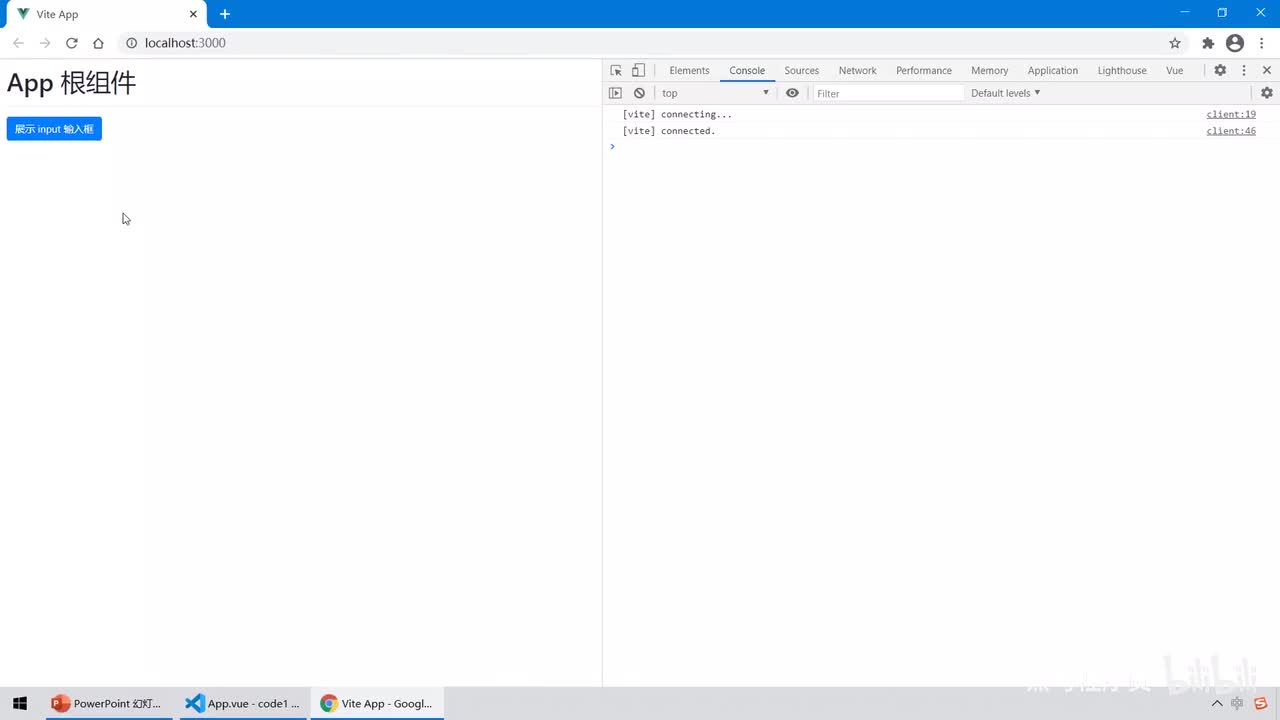Open the Extensions puzzle icon
The image size is (1280, 720).
[1208, 43]
